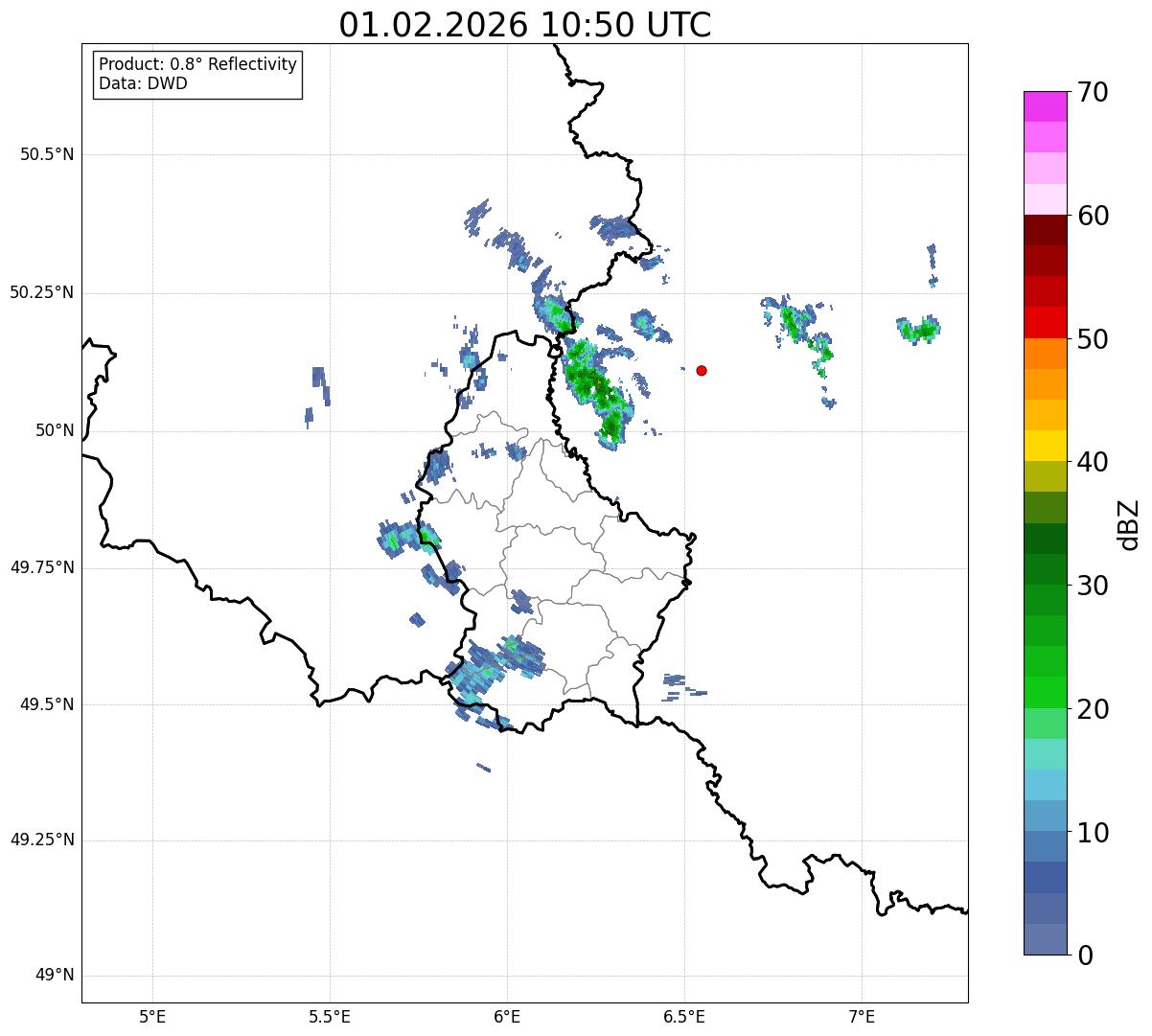Click the longitude label 5.5°E
Viewport: 1152px width, 1036px height.
pos(330,1017)
